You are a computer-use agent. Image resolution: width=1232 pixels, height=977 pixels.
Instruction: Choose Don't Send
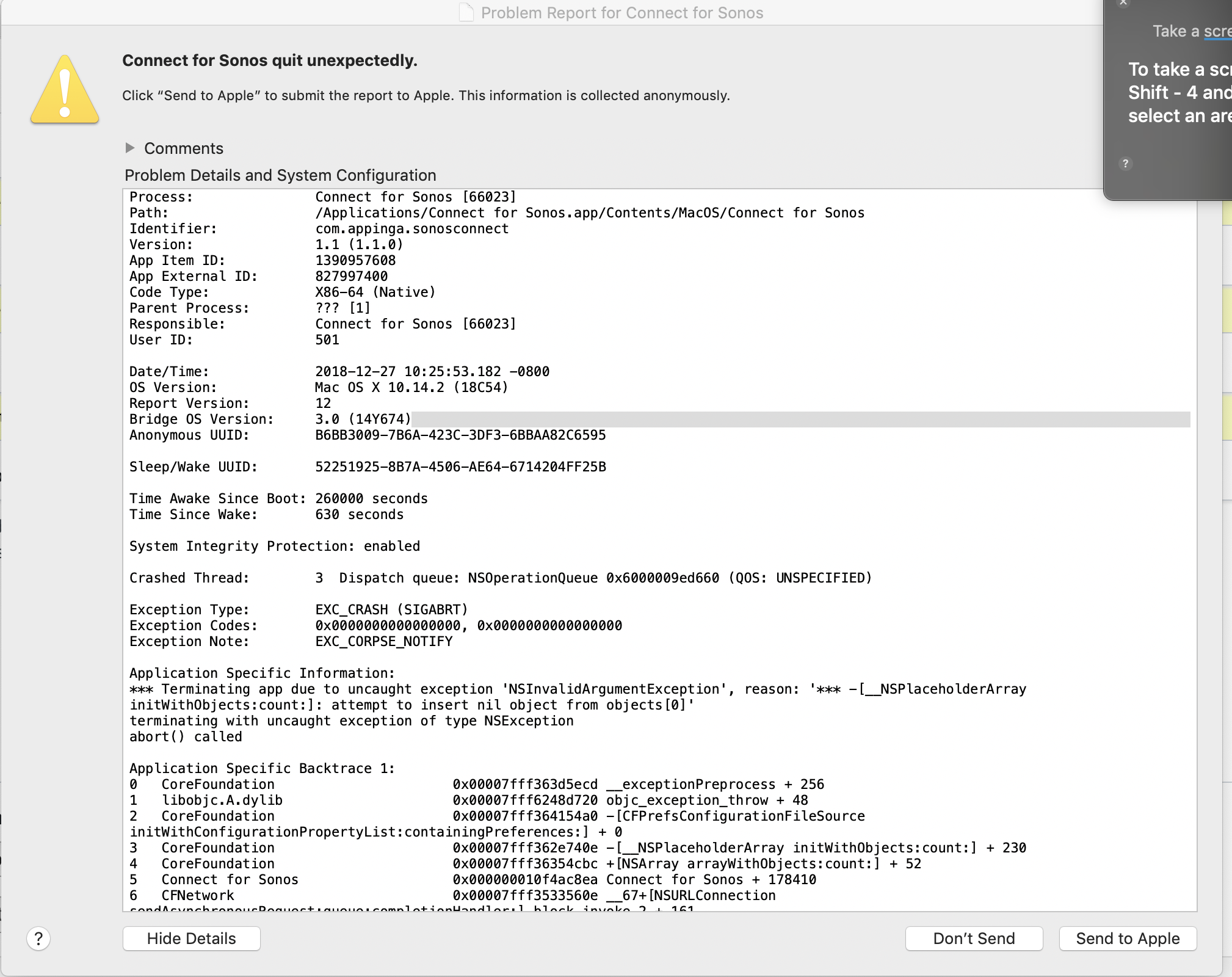coord(974,939)
